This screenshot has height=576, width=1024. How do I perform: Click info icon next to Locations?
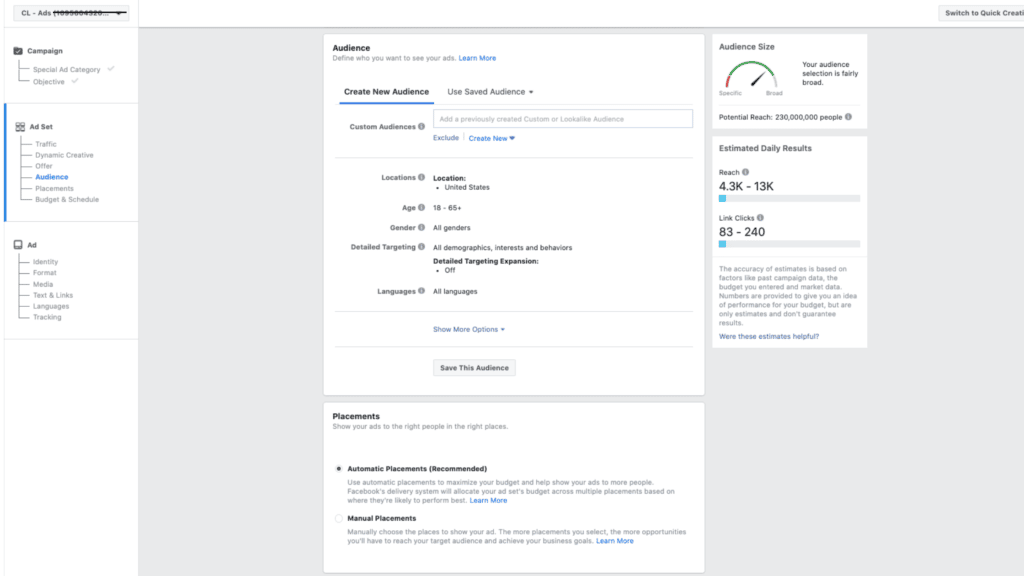(x=421, y=177)
